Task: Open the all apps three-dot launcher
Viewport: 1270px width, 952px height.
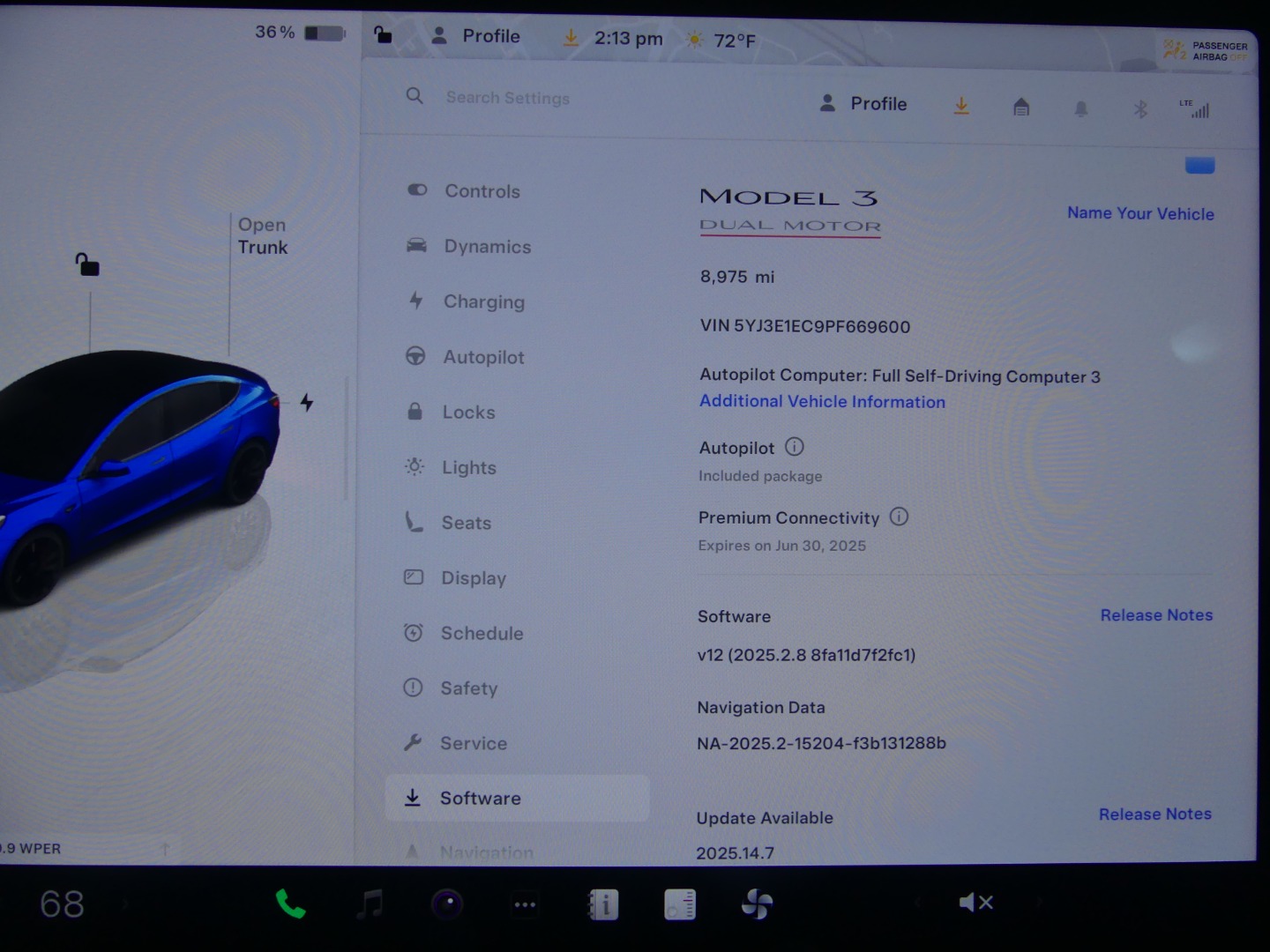Action: click(x=525, y=904)
